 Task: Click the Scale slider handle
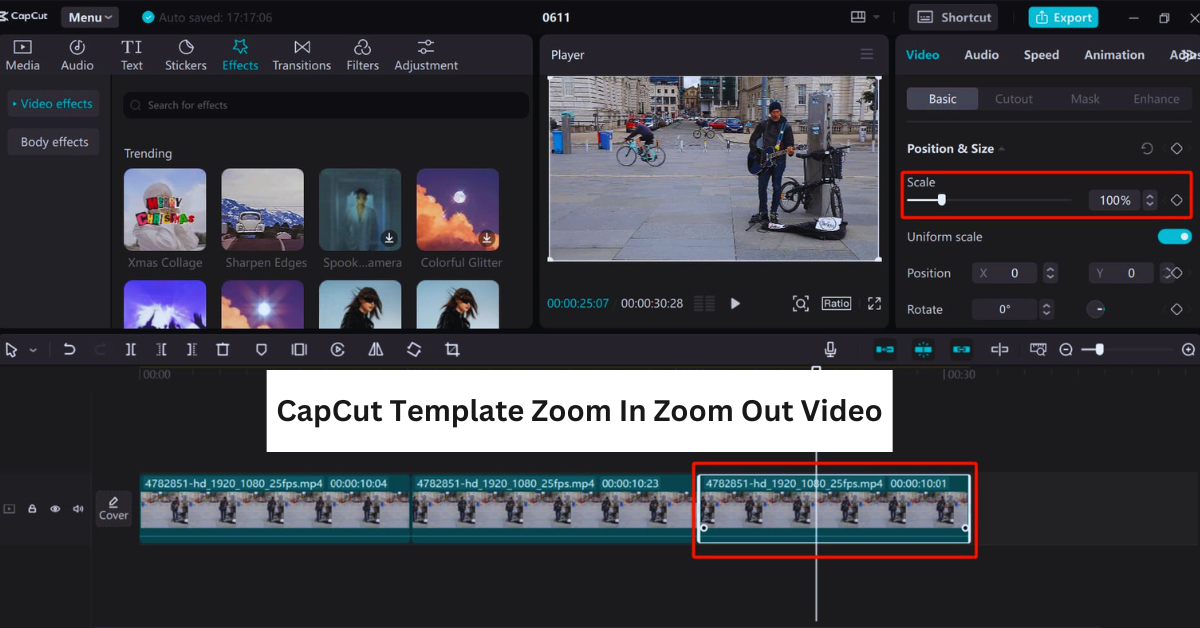point(941,200)
